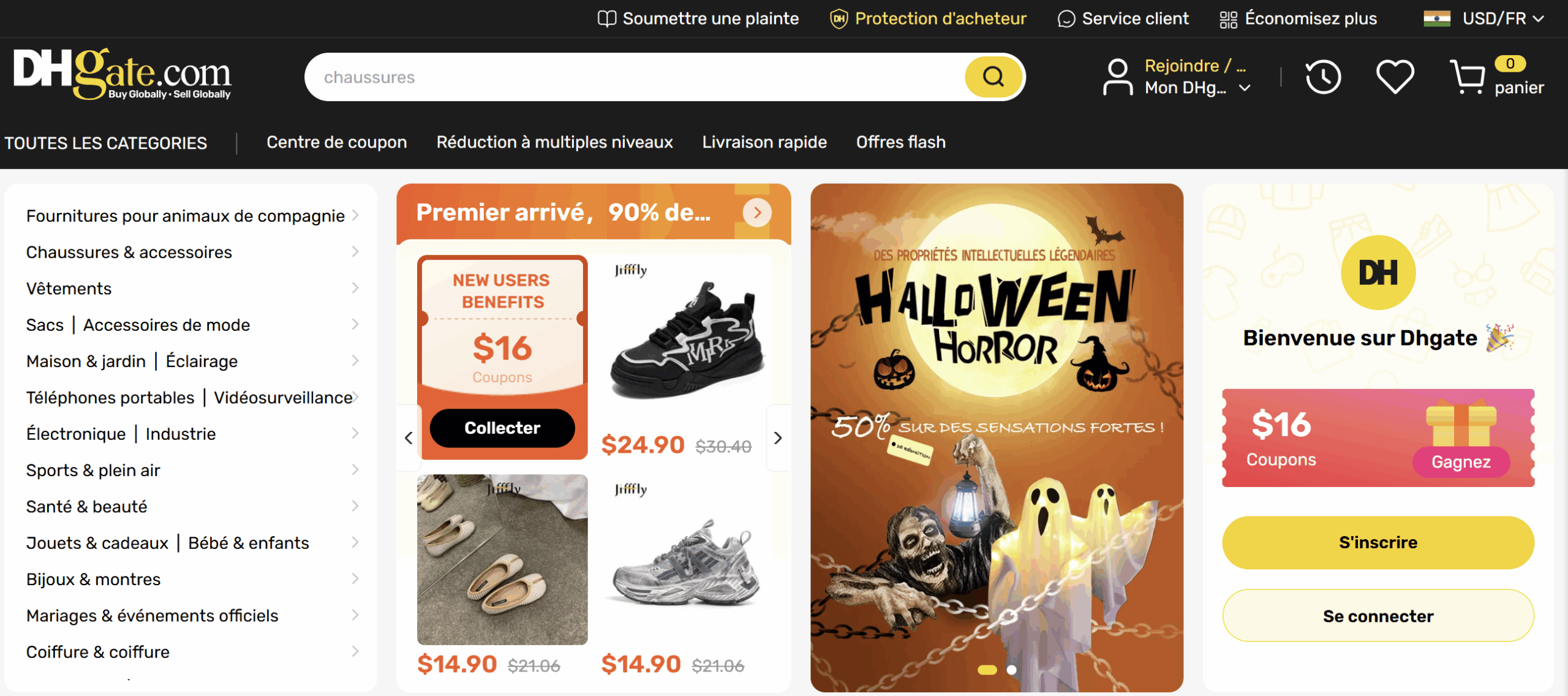Click the yellow search magnifier button
This screenshot has height=696, width=1568.
tap(993, 77)
